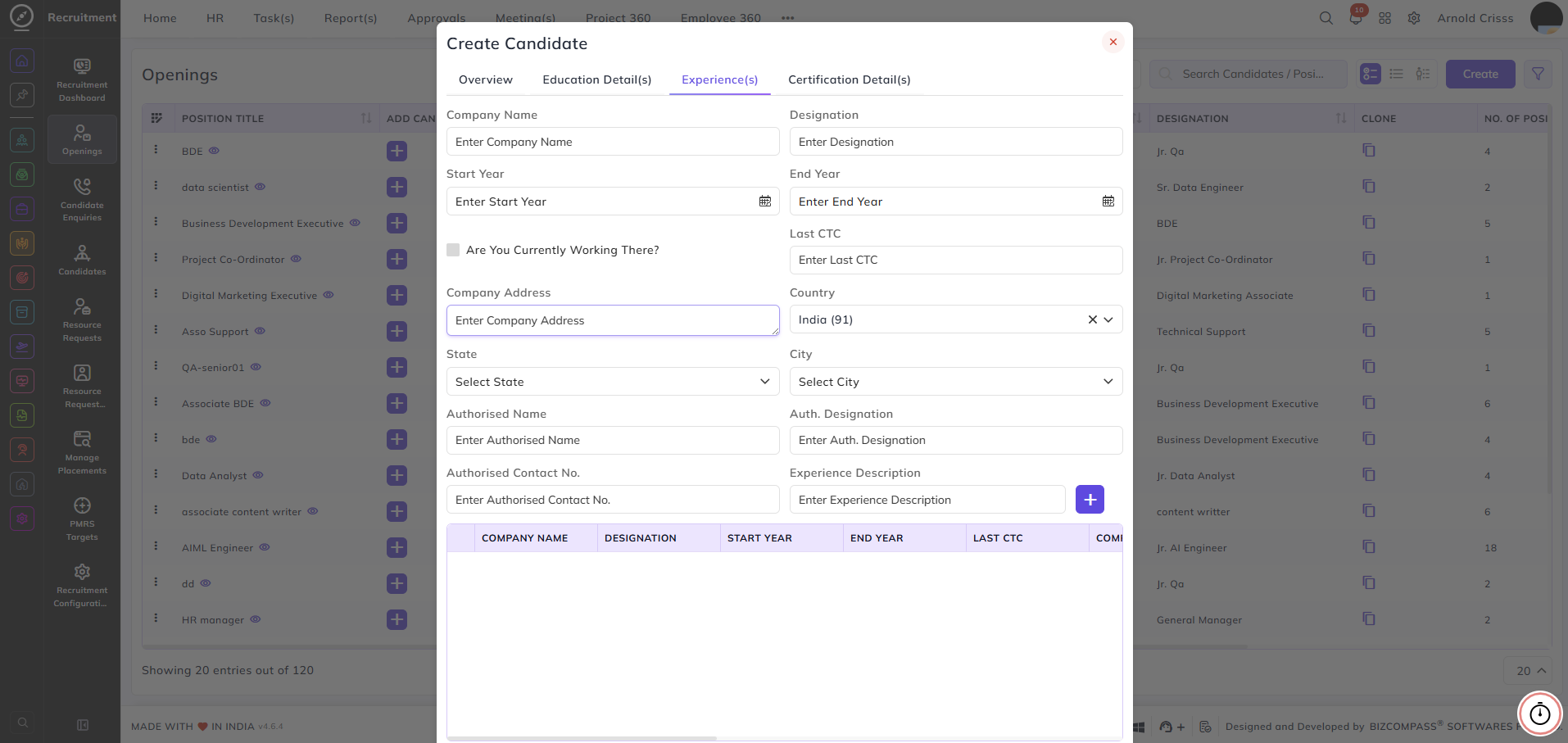Close the Create Candidate dialog
This screenshot has height=743, width=1568.
pyautogui.click(x=1113, y=42)
